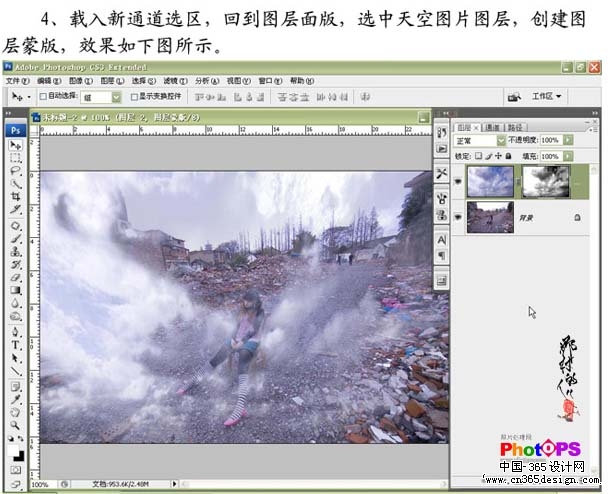Viewport: 610px width, 494px height.
Task: Open the Layers panel options menu
Action: coord(592,130)
